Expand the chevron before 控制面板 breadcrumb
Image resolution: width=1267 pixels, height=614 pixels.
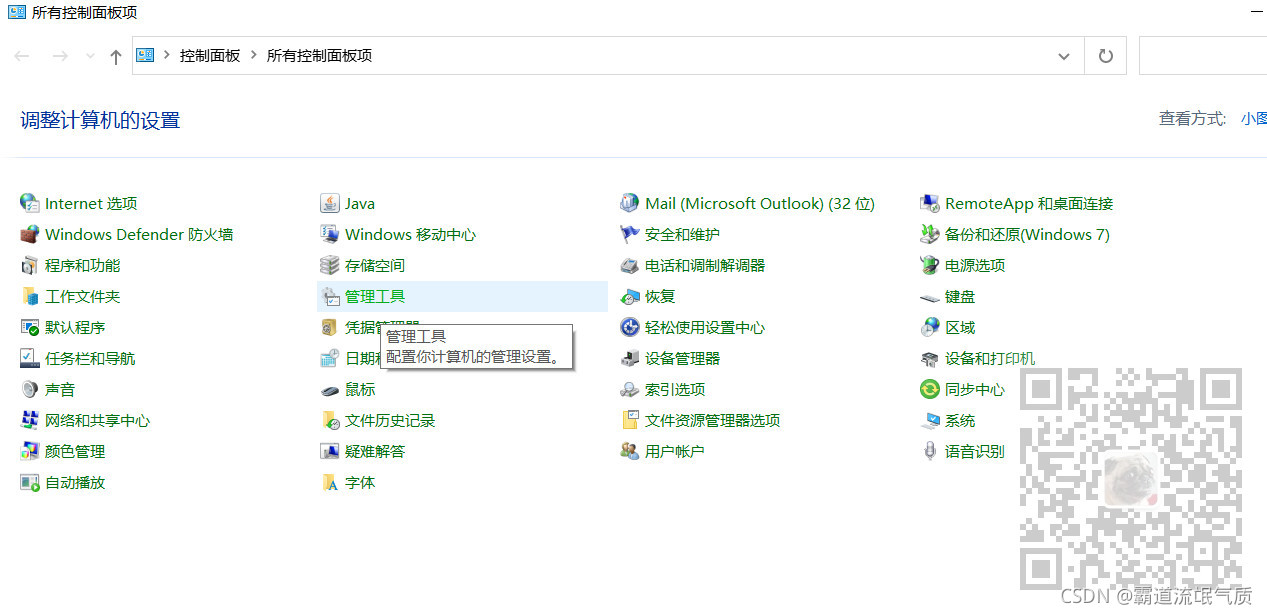click(x=167, y=56)
